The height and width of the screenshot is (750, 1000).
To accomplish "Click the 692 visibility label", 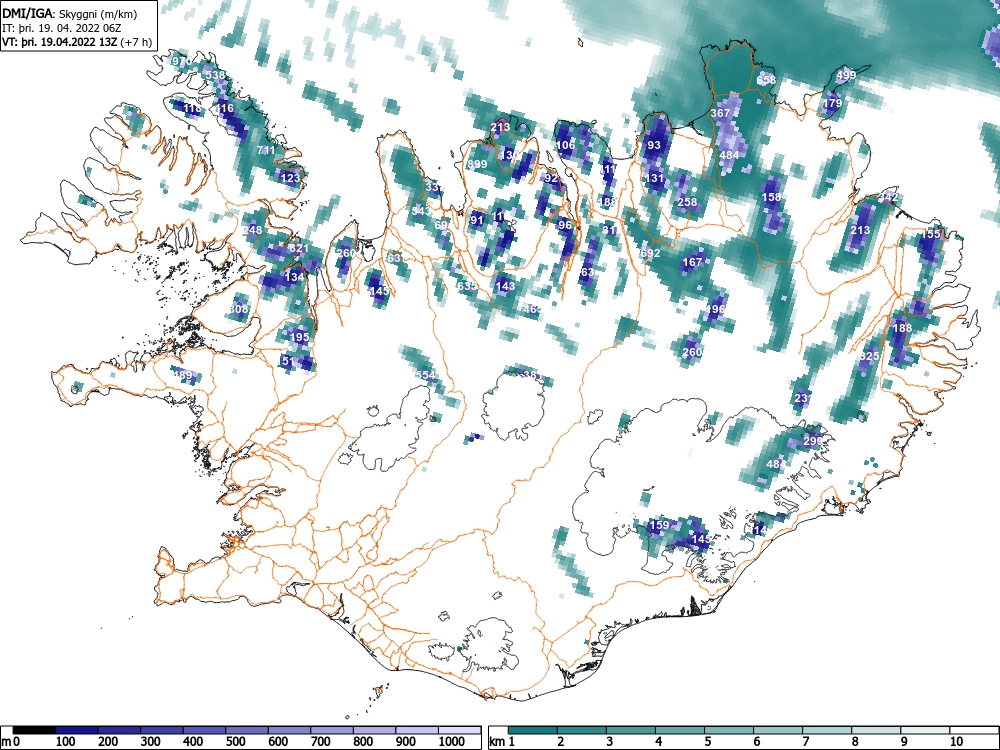I will 650,253.
